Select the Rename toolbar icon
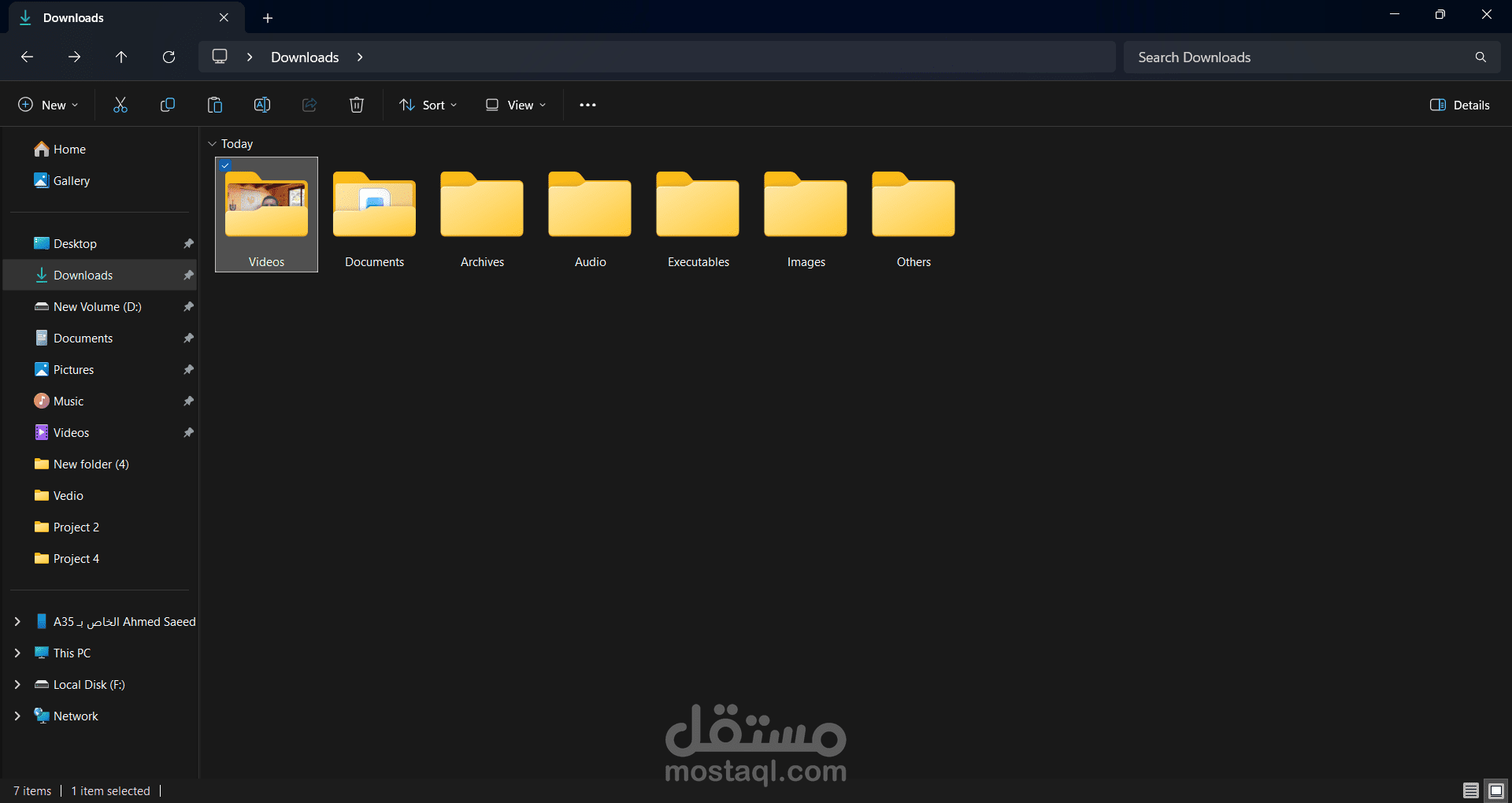 coord(261,104)
